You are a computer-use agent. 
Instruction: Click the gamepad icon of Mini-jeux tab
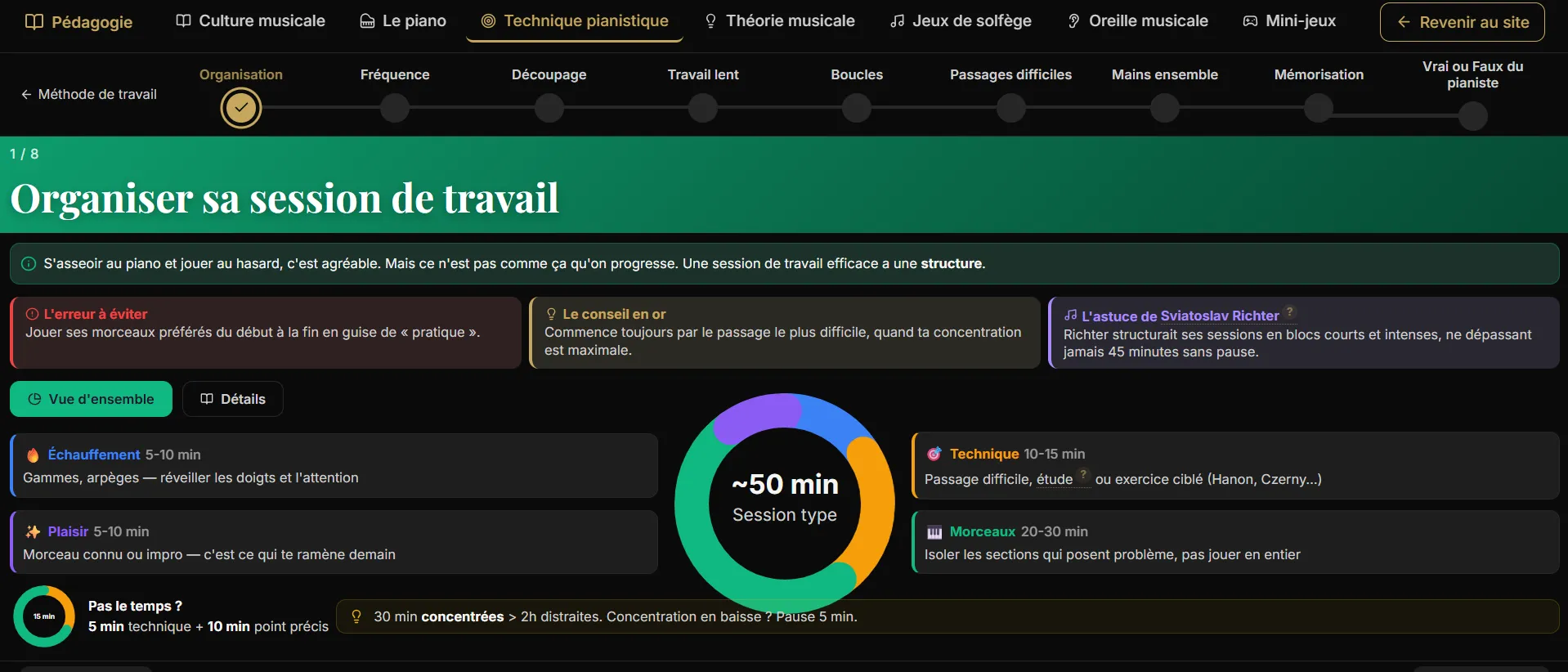pyautogui.click(x=1251, y=21)
